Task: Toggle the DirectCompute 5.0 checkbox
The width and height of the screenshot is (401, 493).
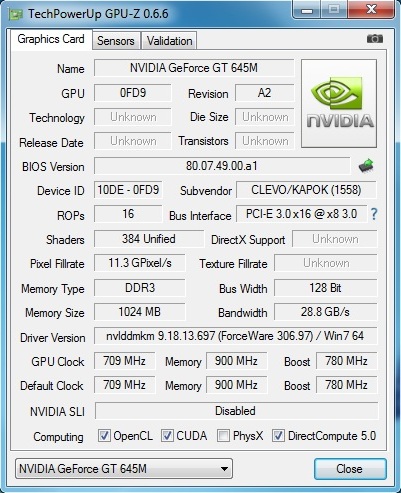Action: tap(278, 435)
